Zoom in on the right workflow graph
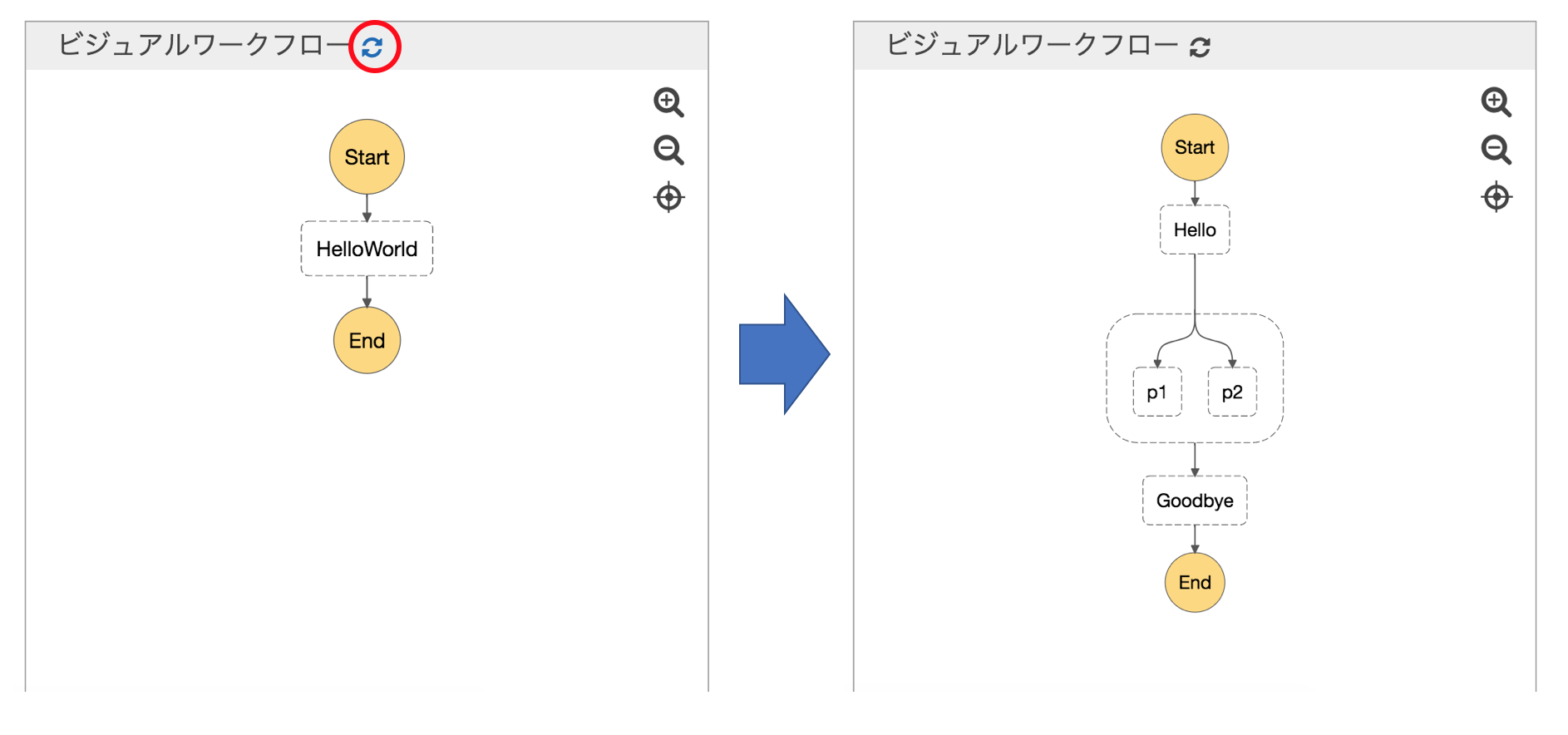Viewport: 1568px width, 735px height. [x=1496, y=101]
